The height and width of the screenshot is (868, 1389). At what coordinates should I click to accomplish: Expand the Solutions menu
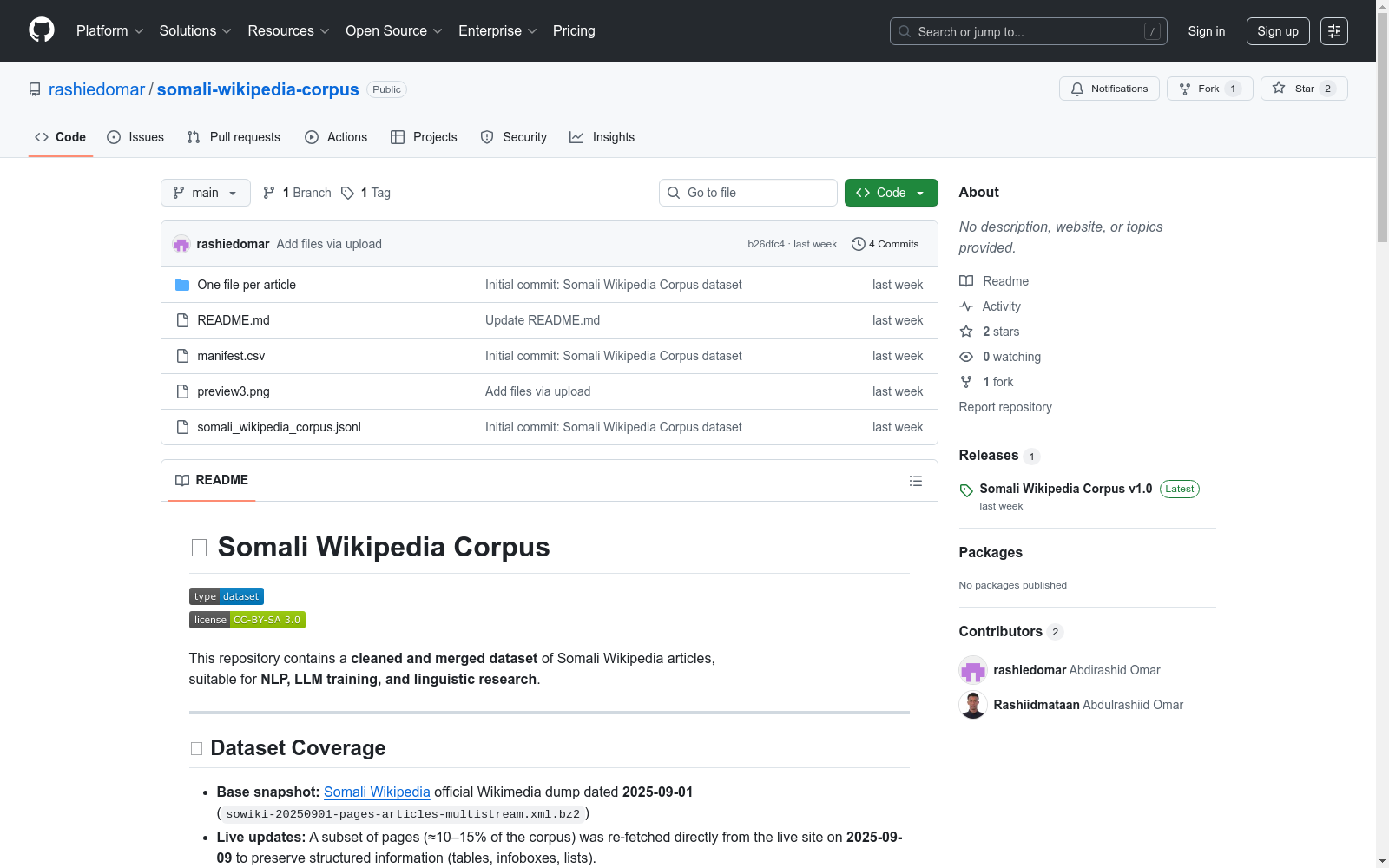pos(195,30)
